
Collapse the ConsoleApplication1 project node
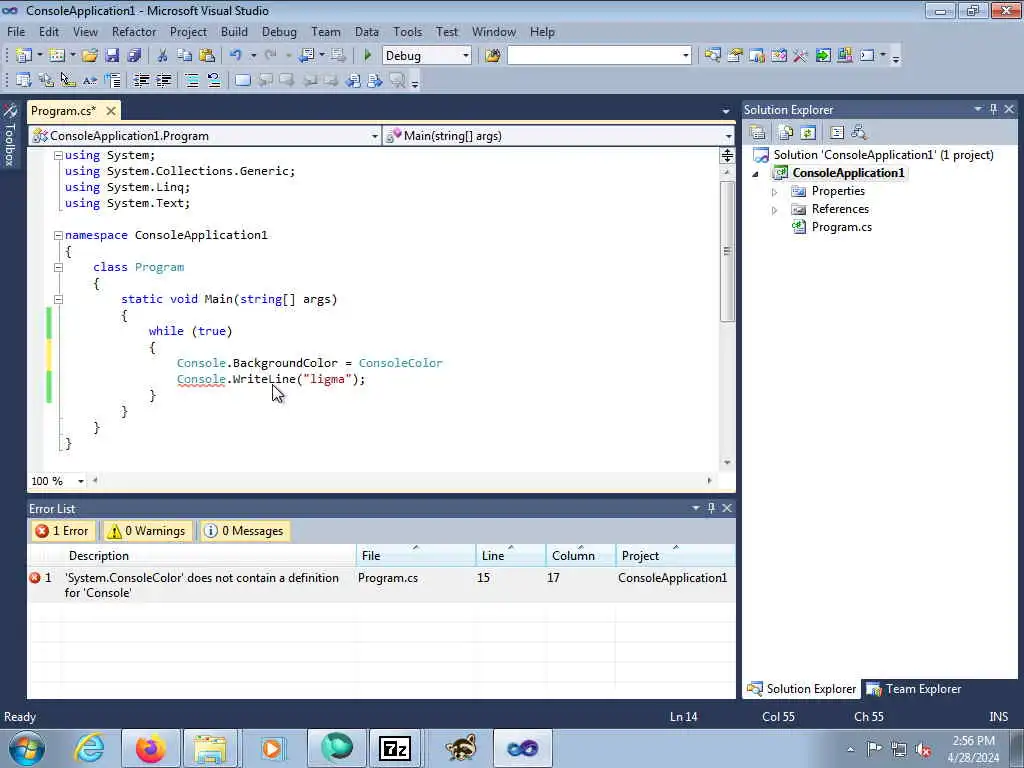756,174
